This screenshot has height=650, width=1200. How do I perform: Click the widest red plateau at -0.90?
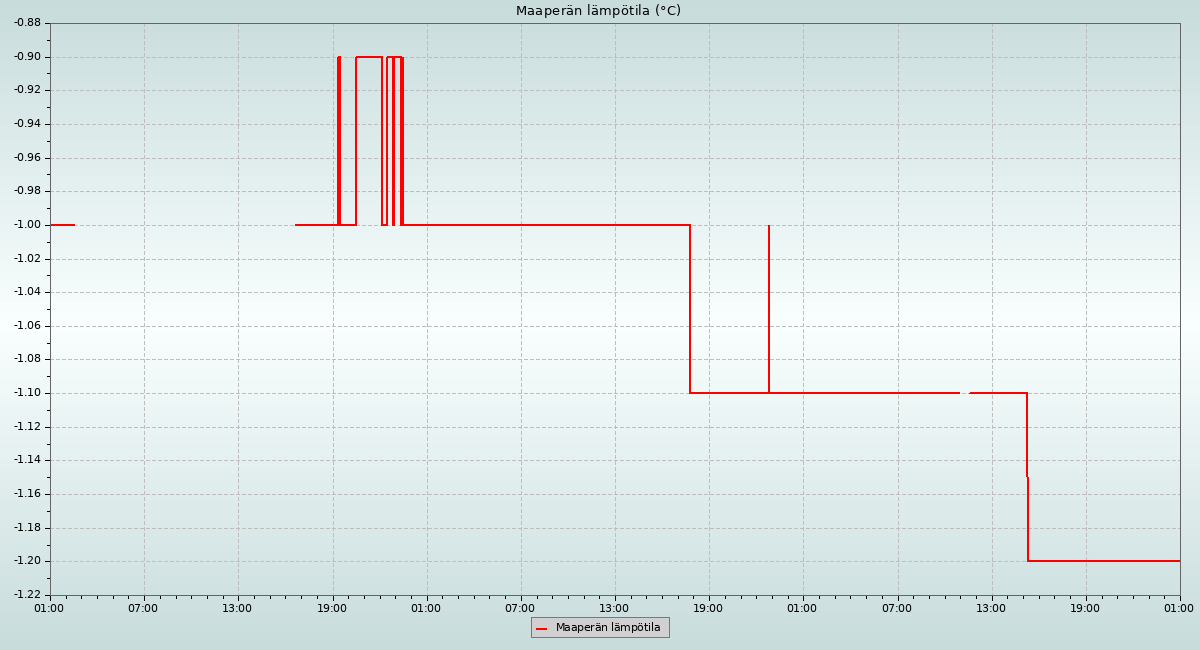click(368, 57)
